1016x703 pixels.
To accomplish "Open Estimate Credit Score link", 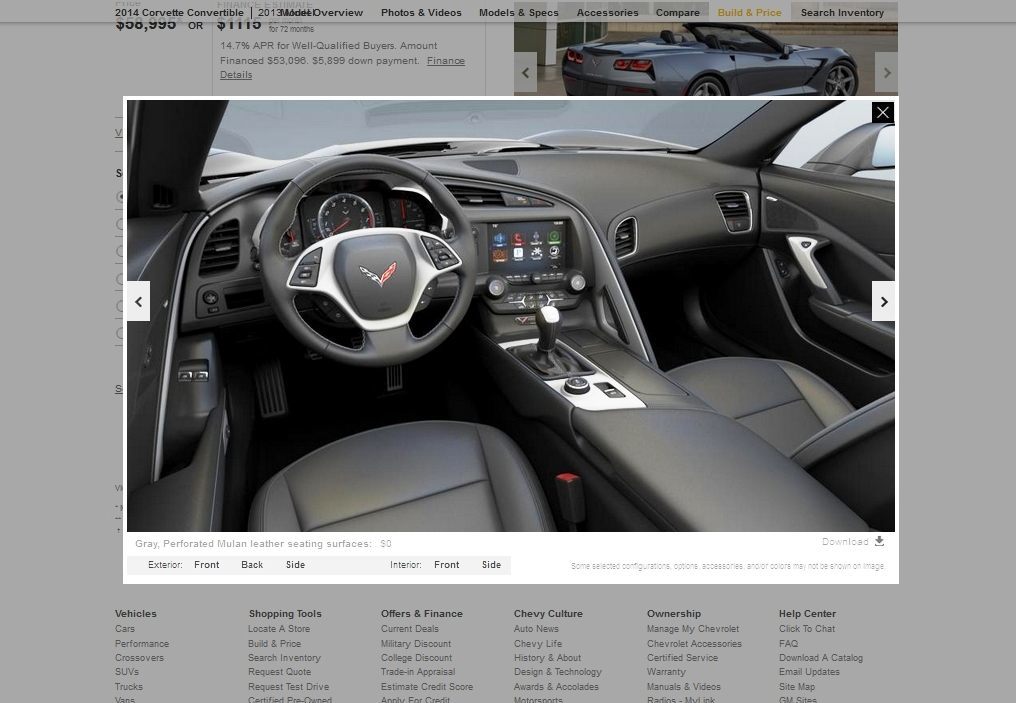I will [x=427, y=687].
